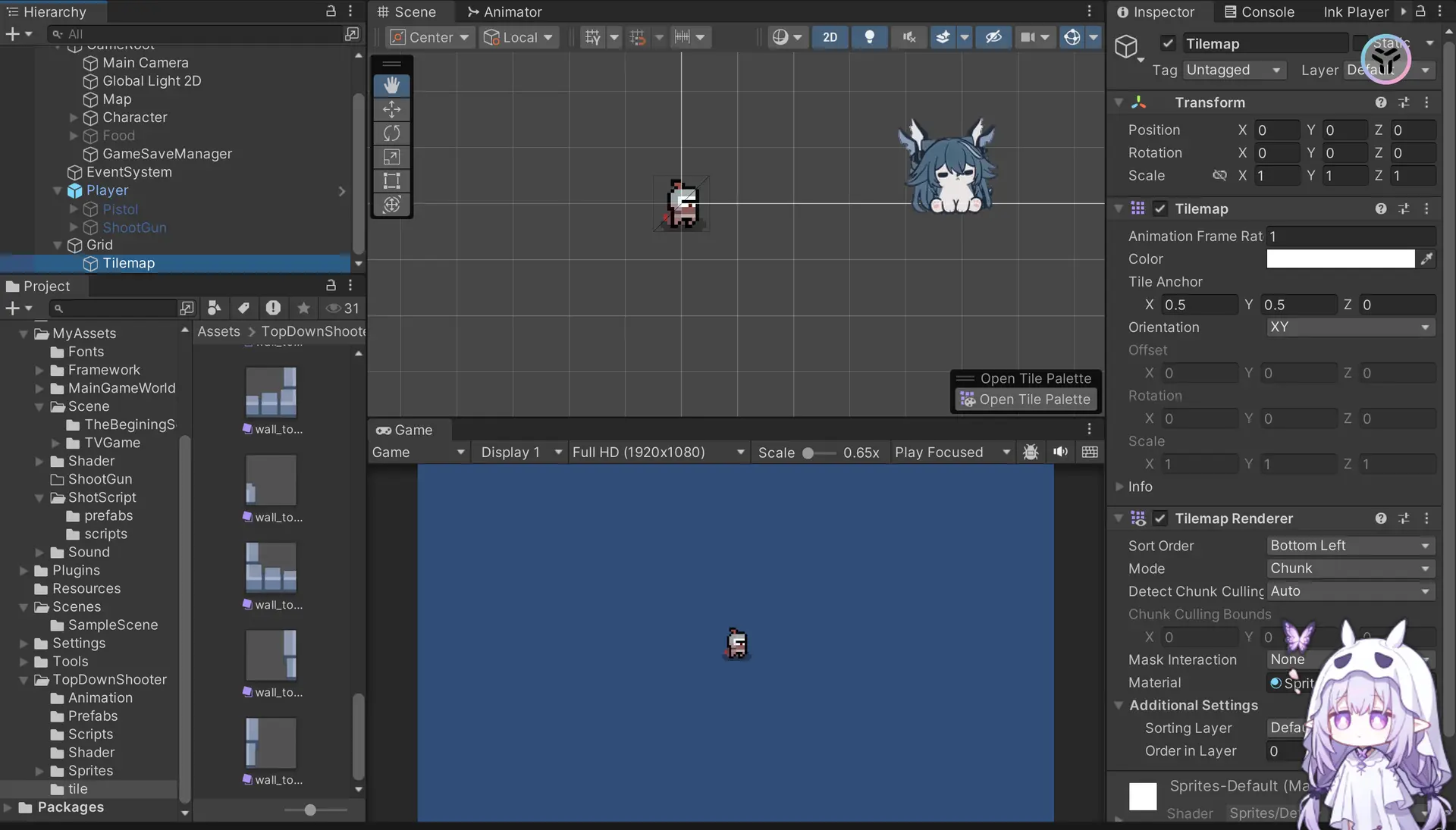Click the Animation Frame Rate field
The height and width of the screenshot is (830, 1456).
[x=1351, y=236]
